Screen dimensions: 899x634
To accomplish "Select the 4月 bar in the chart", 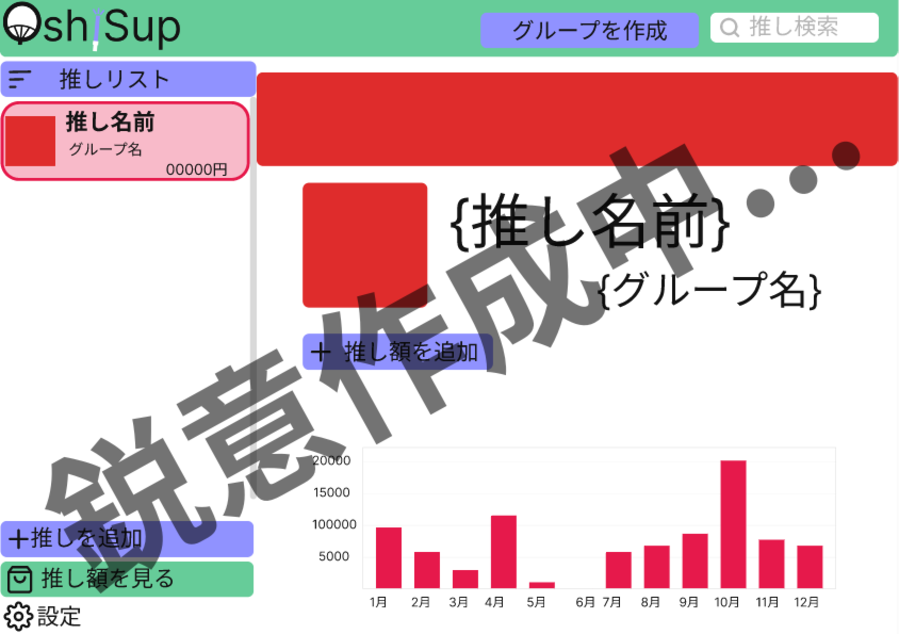I will (x=503, y=551).
